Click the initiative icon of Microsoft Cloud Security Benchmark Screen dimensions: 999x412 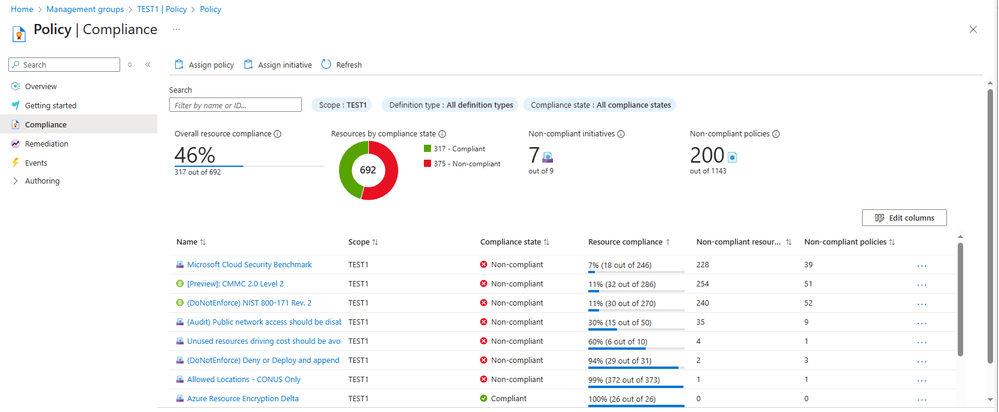pos(180,264)
